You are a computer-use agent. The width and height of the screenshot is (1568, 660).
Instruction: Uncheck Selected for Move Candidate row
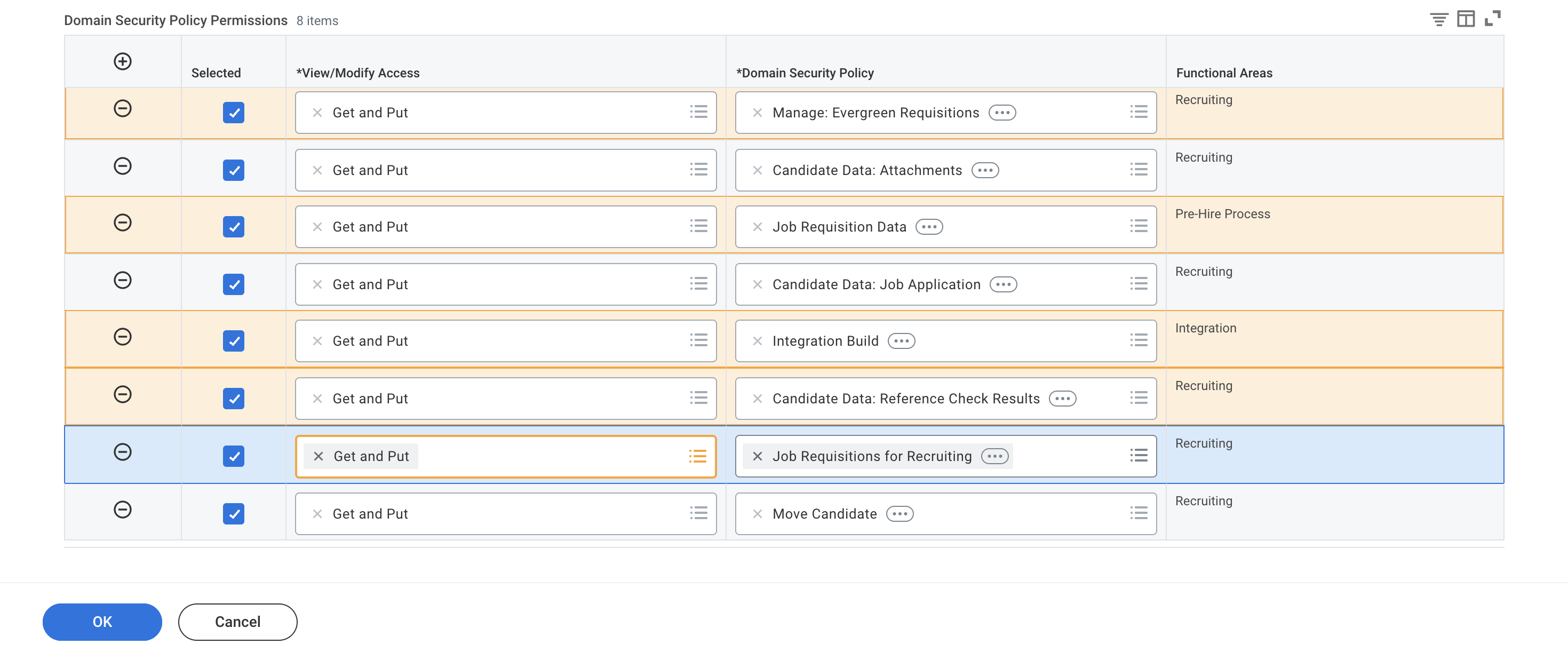[233, 514]
